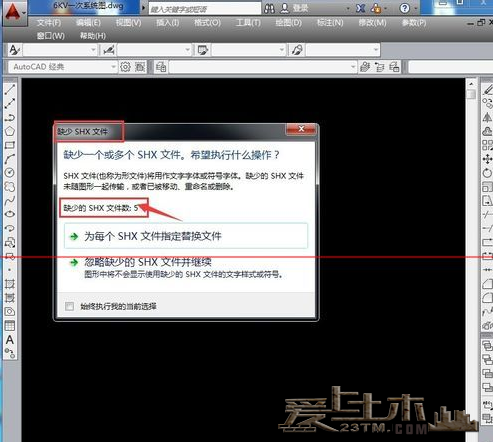The height and width of the screenshot is (442, 493).
Task: Open the AutoCAD application menu logo
Action: (x=14, y=13)
